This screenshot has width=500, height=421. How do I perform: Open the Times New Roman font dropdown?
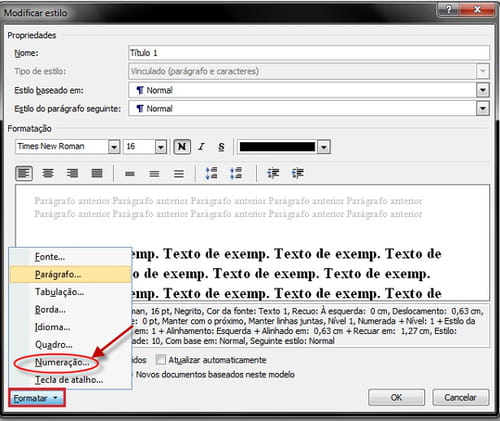pyautogui.click(x=114, y=147)
